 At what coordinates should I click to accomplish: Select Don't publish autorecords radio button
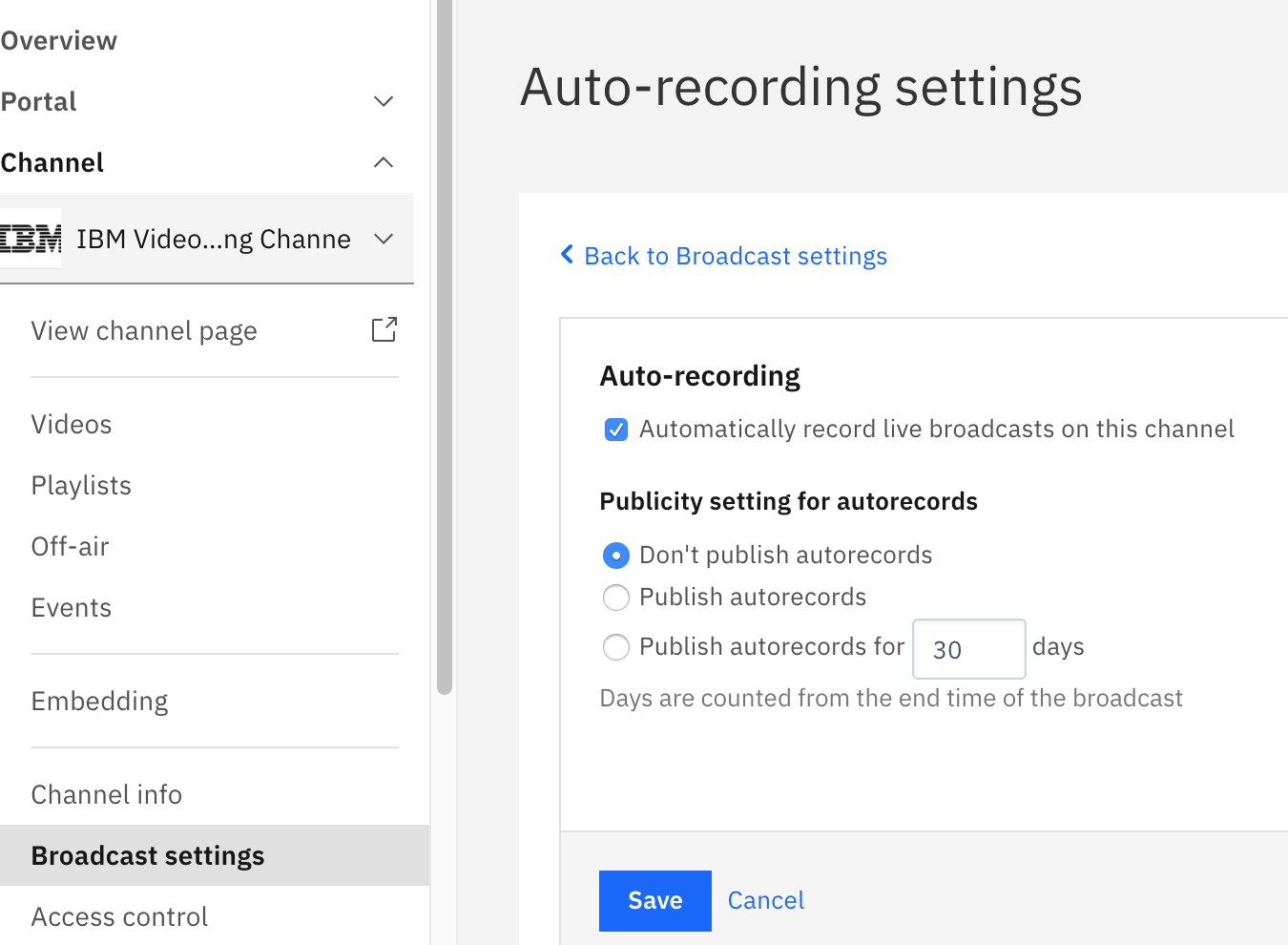coord(616,555)
